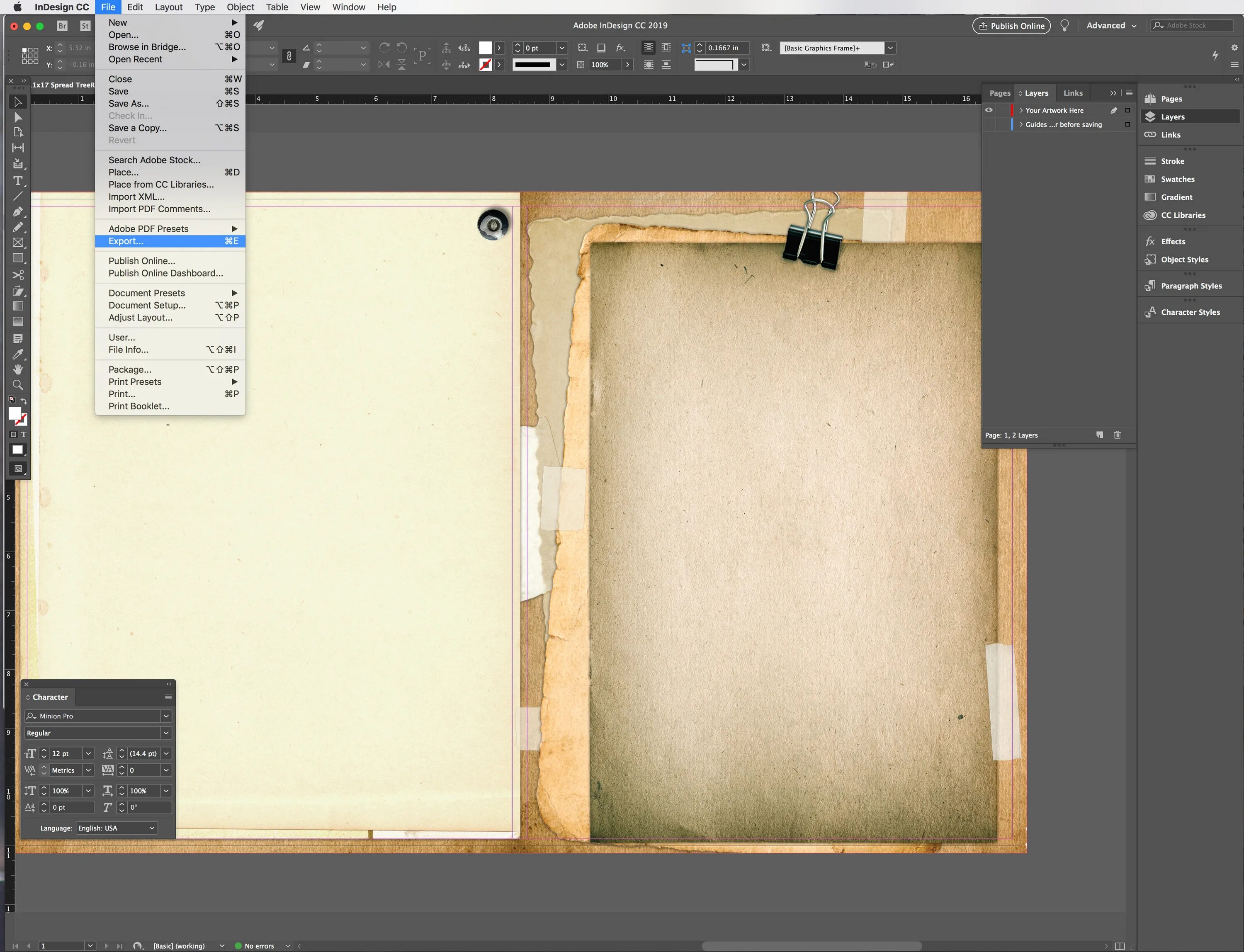This screenshot has height=952, width=1244.
Task: Switch to the Pages tab
Action: click(x=1000, y=94)
